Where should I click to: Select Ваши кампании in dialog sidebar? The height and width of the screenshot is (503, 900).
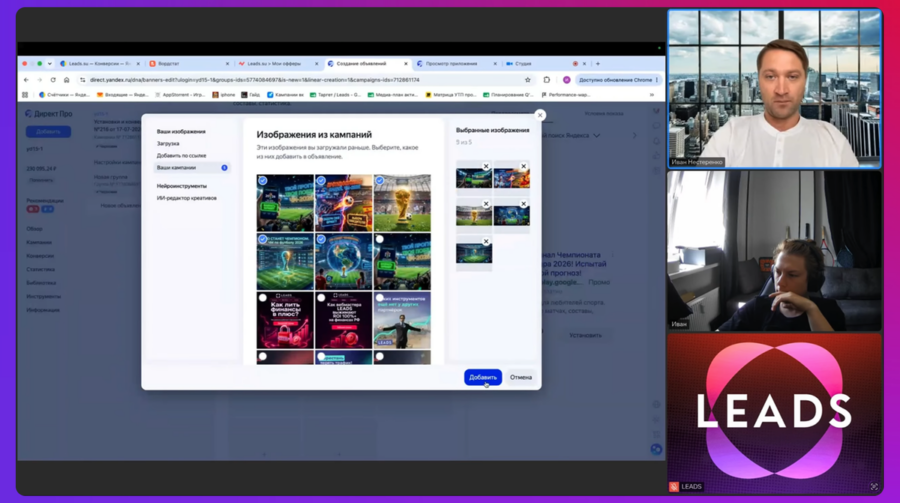pos(192,168)
